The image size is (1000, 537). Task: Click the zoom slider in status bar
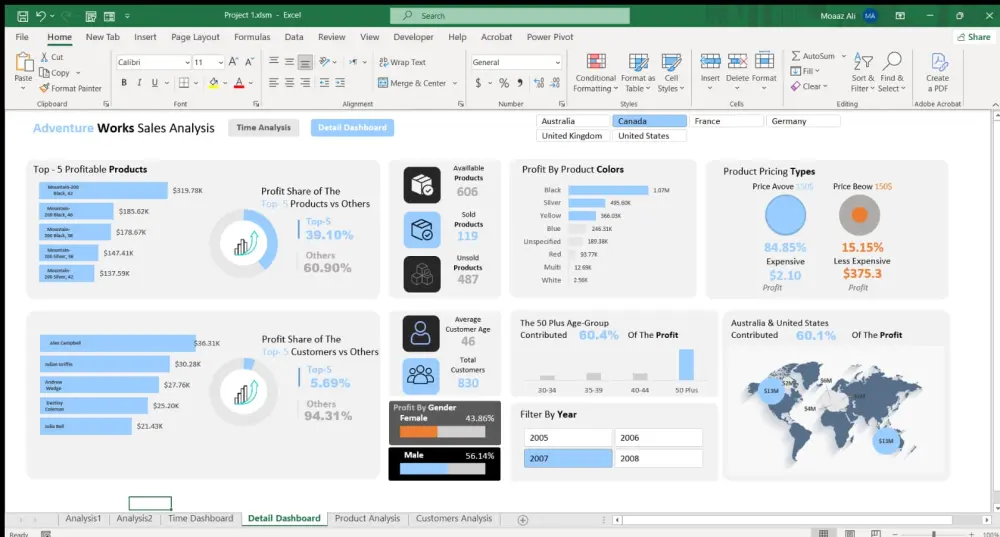pyautogui.click(x=933, y=534)
